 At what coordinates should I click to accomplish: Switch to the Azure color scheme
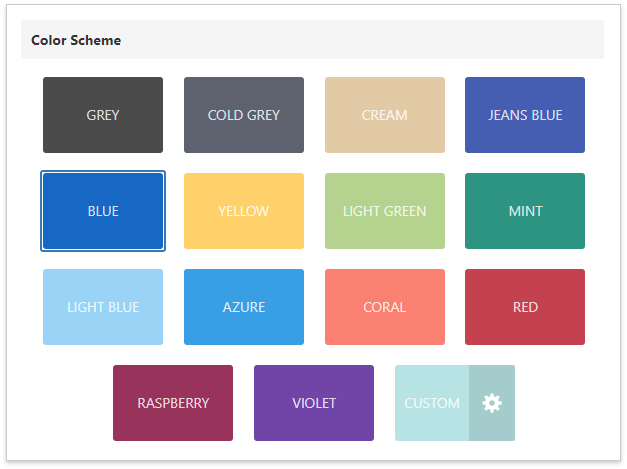(x=244, y=307)
